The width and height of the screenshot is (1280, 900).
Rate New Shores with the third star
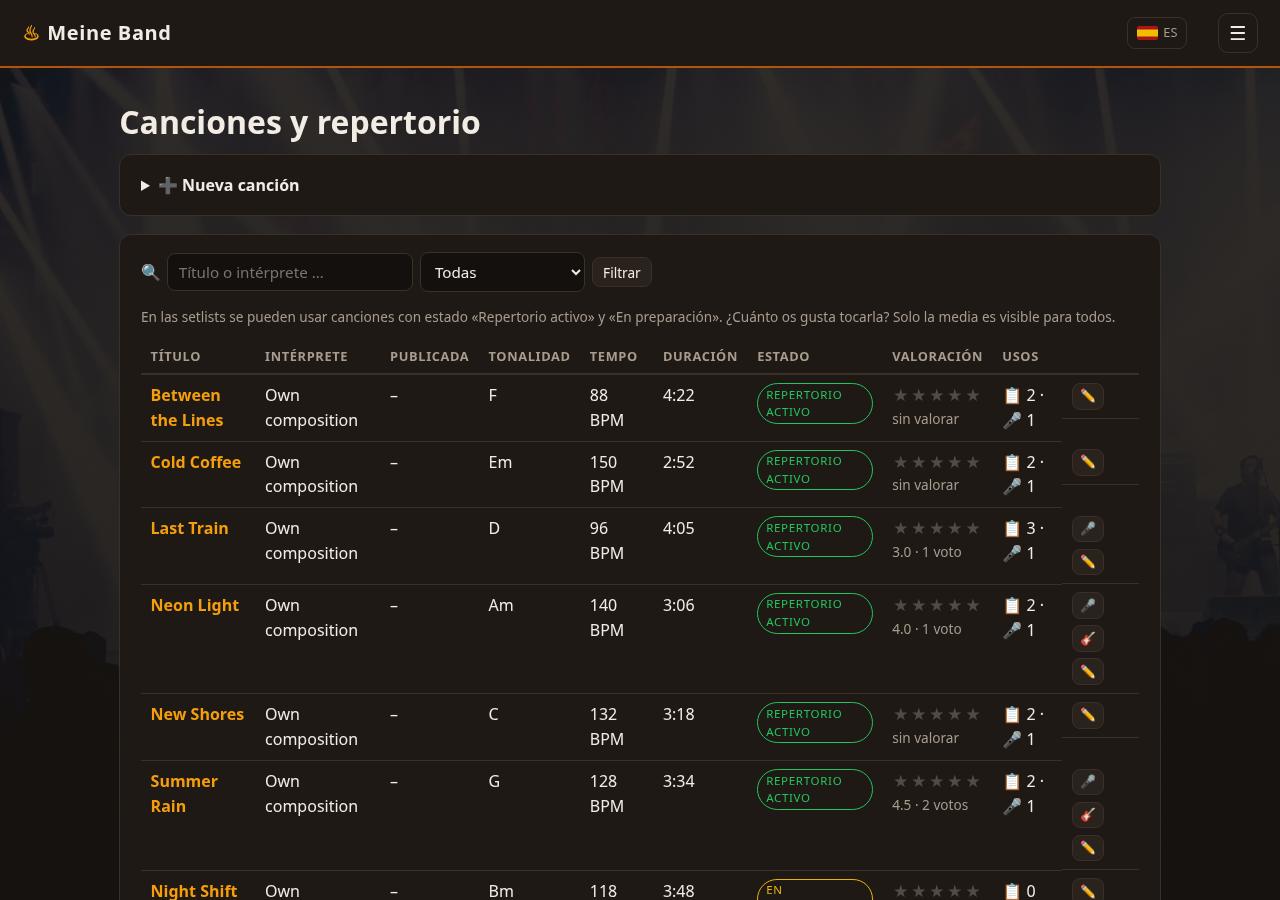937,714
